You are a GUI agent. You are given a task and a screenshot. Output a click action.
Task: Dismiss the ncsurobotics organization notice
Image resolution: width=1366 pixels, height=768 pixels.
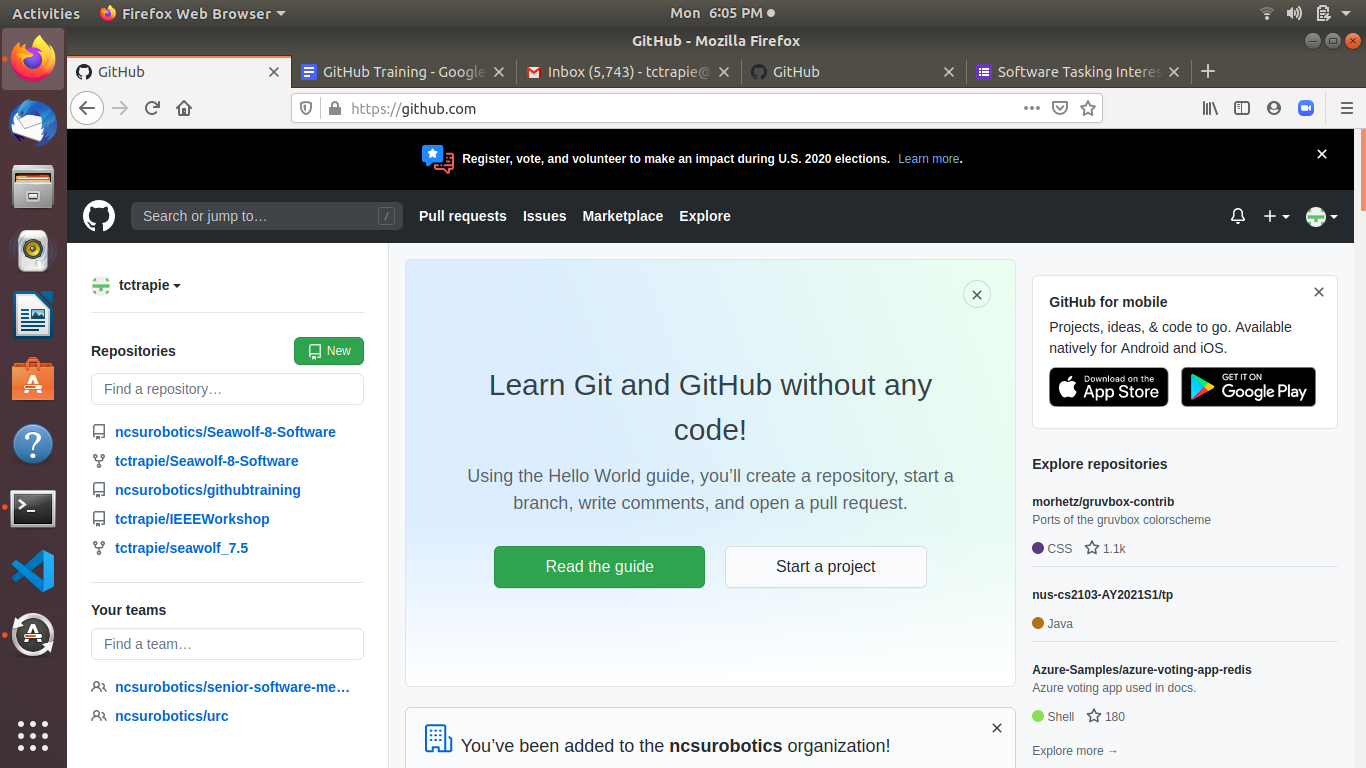[x=996, y=728]
